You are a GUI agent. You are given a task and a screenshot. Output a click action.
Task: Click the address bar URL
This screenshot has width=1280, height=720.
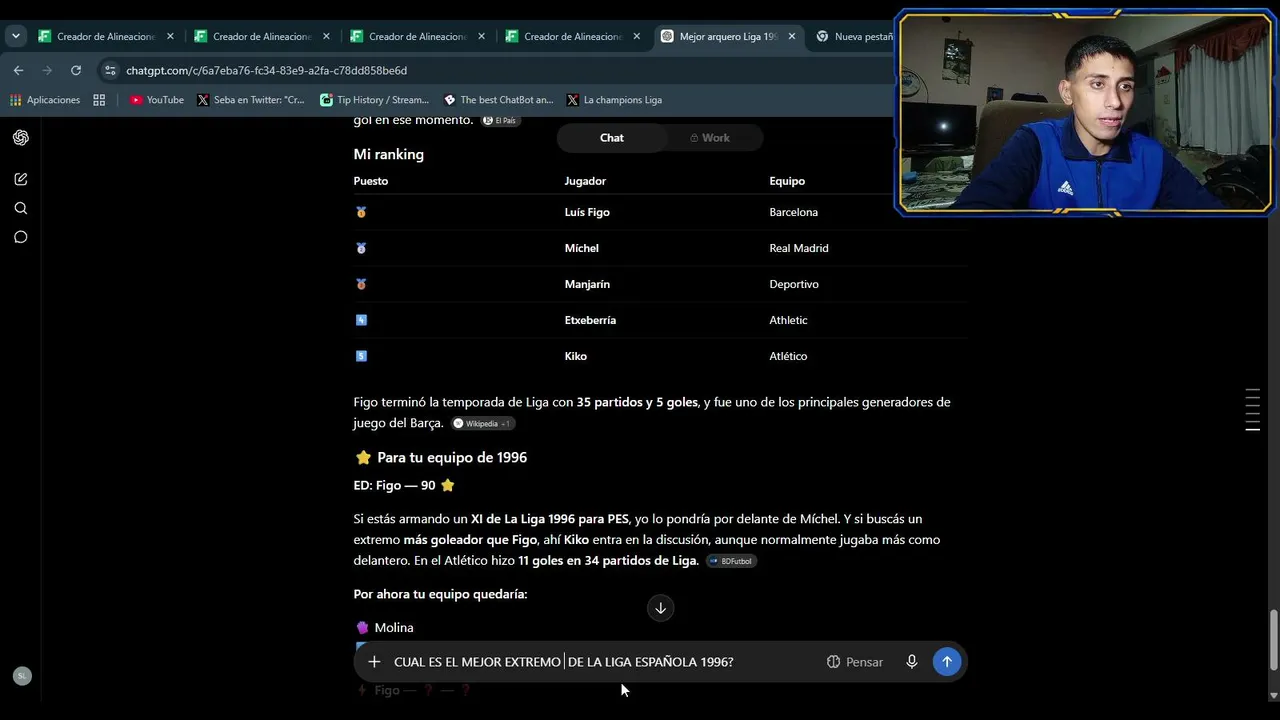[266, 71]
